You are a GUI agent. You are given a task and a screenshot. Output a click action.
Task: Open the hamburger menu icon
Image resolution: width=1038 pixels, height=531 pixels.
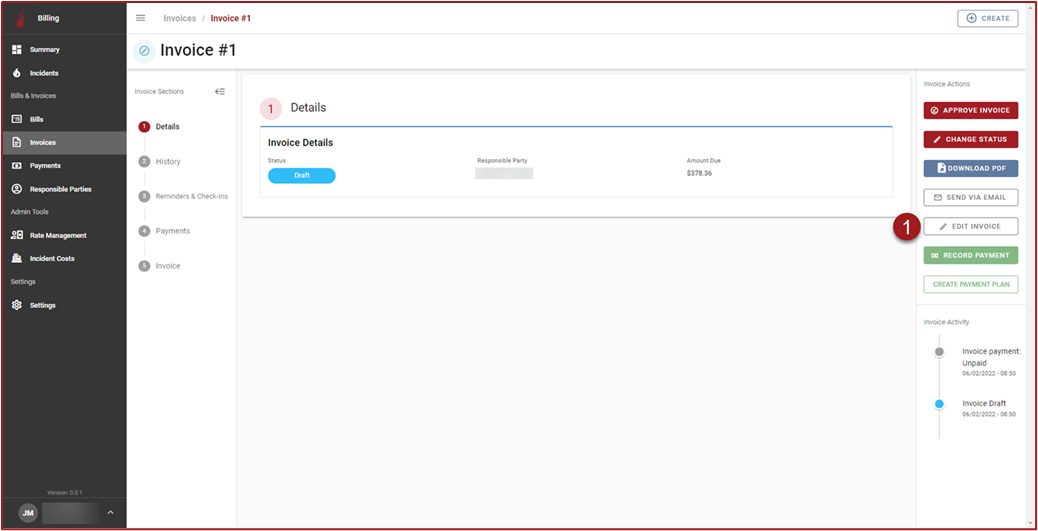coord(140,18)
